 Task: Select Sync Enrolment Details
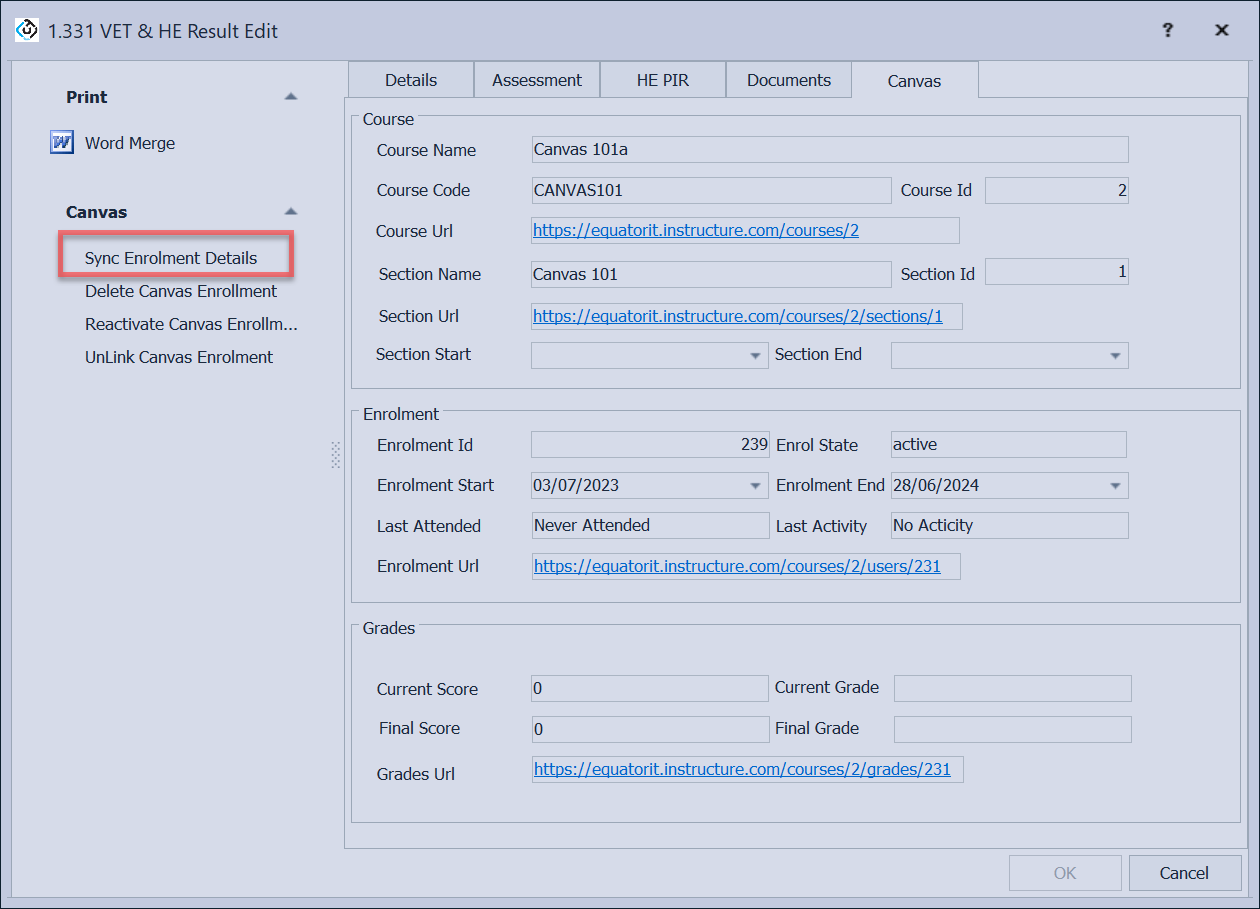point(171,258)
